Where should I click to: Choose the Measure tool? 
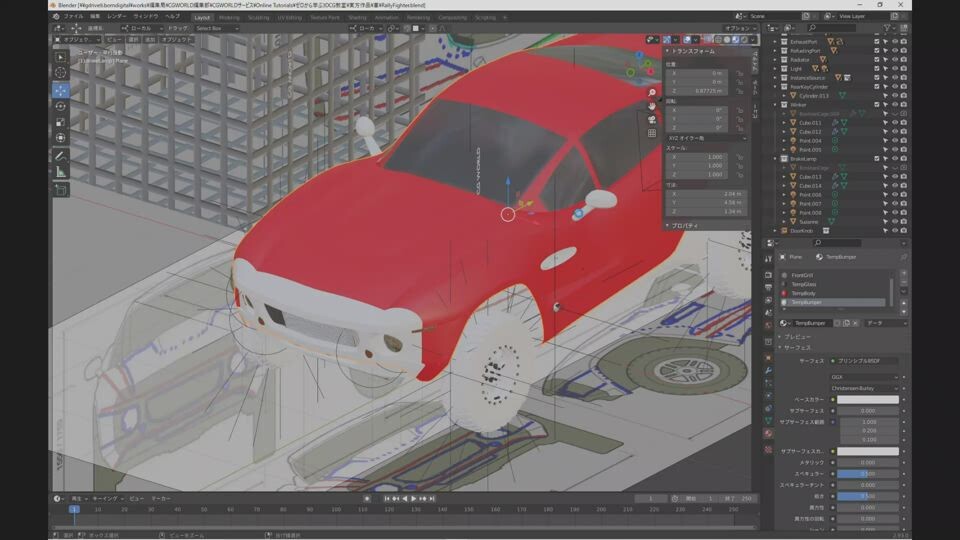click(61, 171)
